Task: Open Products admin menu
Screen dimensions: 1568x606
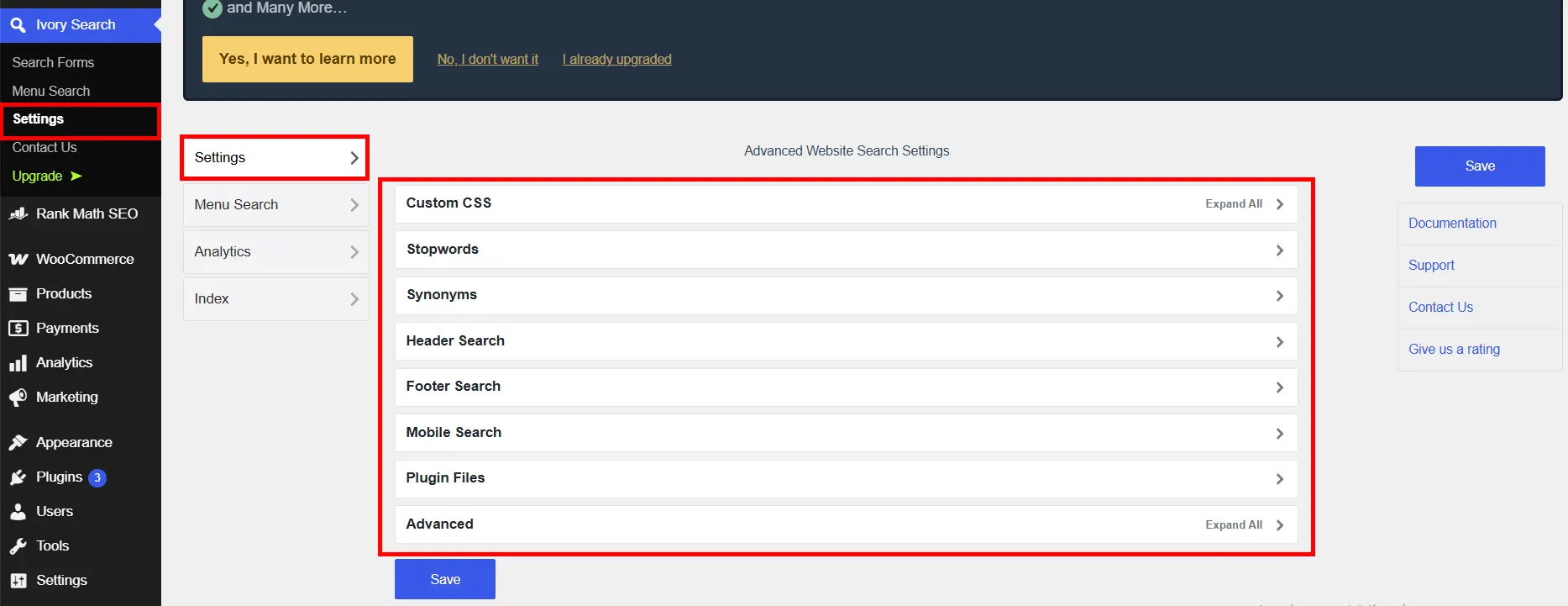Action: point(81,294)
